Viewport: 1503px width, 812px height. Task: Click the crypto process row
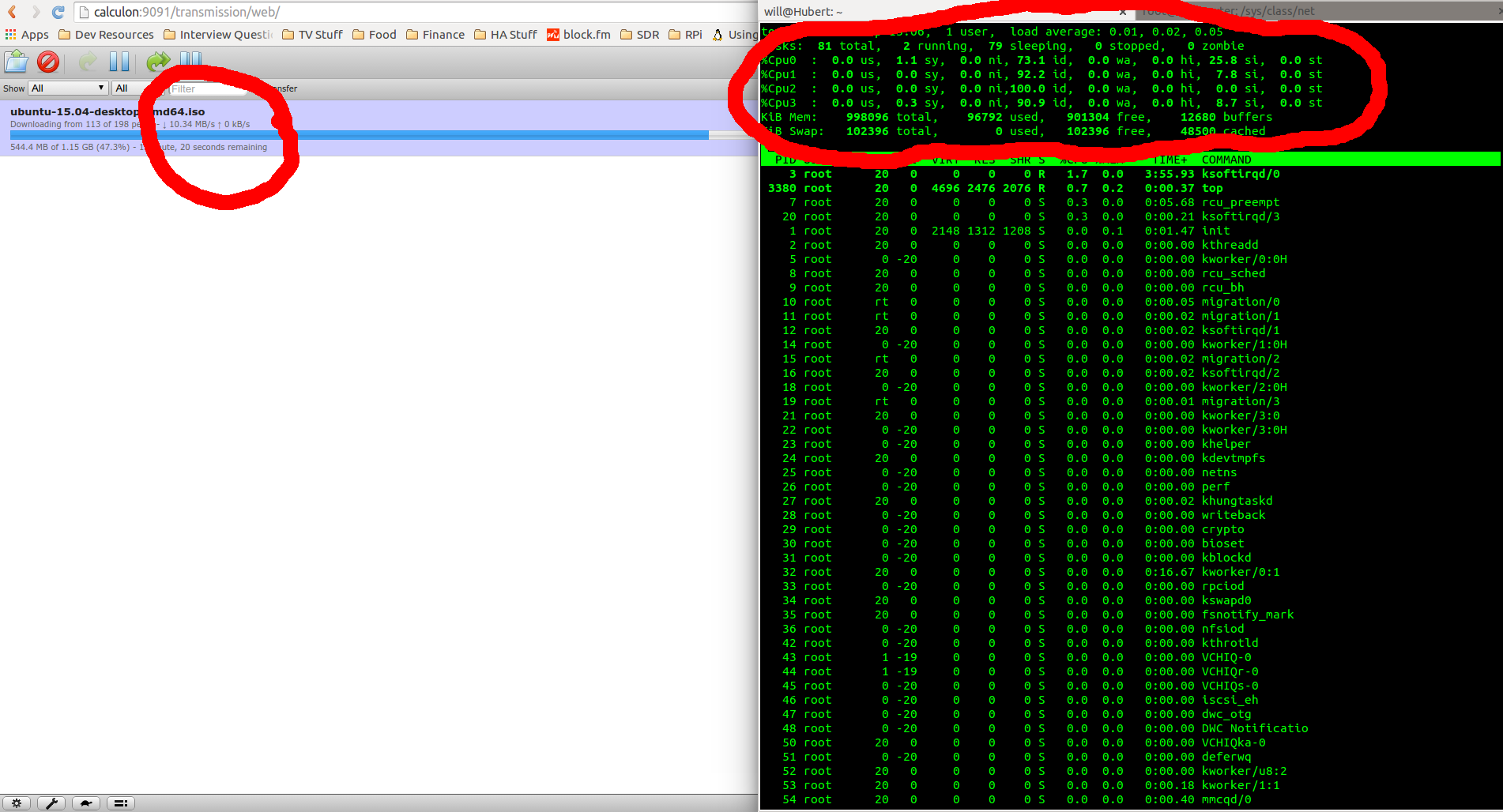click(1130, 529)
